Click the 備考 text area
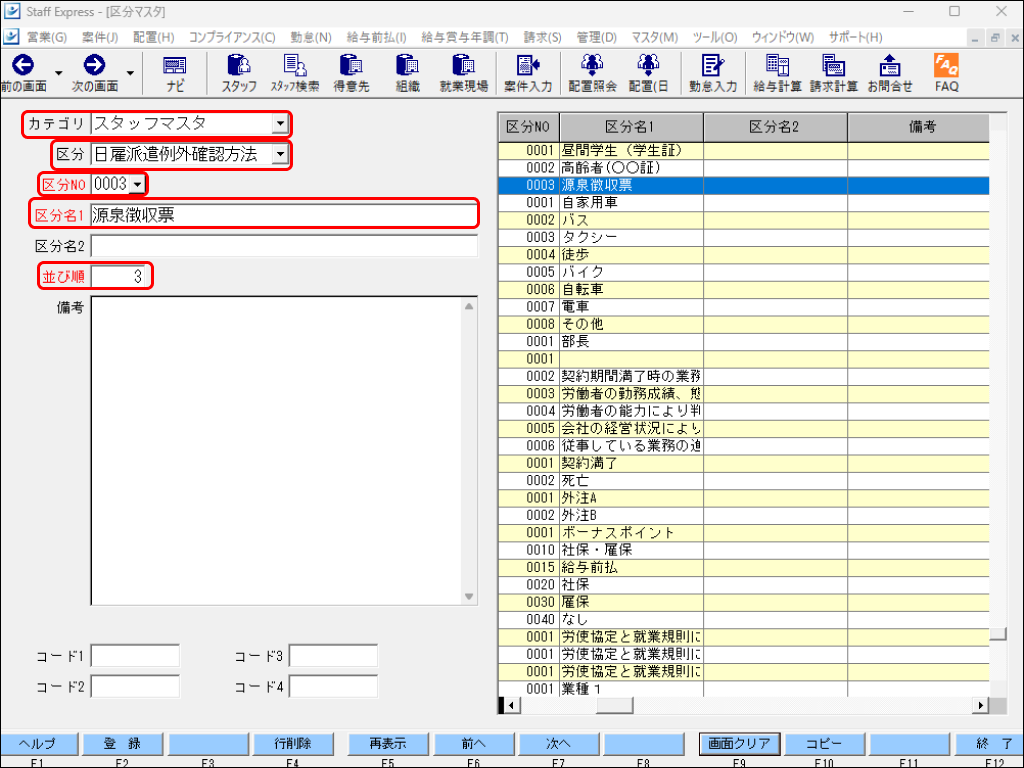The image size is (1024, 768). point(278,451)
